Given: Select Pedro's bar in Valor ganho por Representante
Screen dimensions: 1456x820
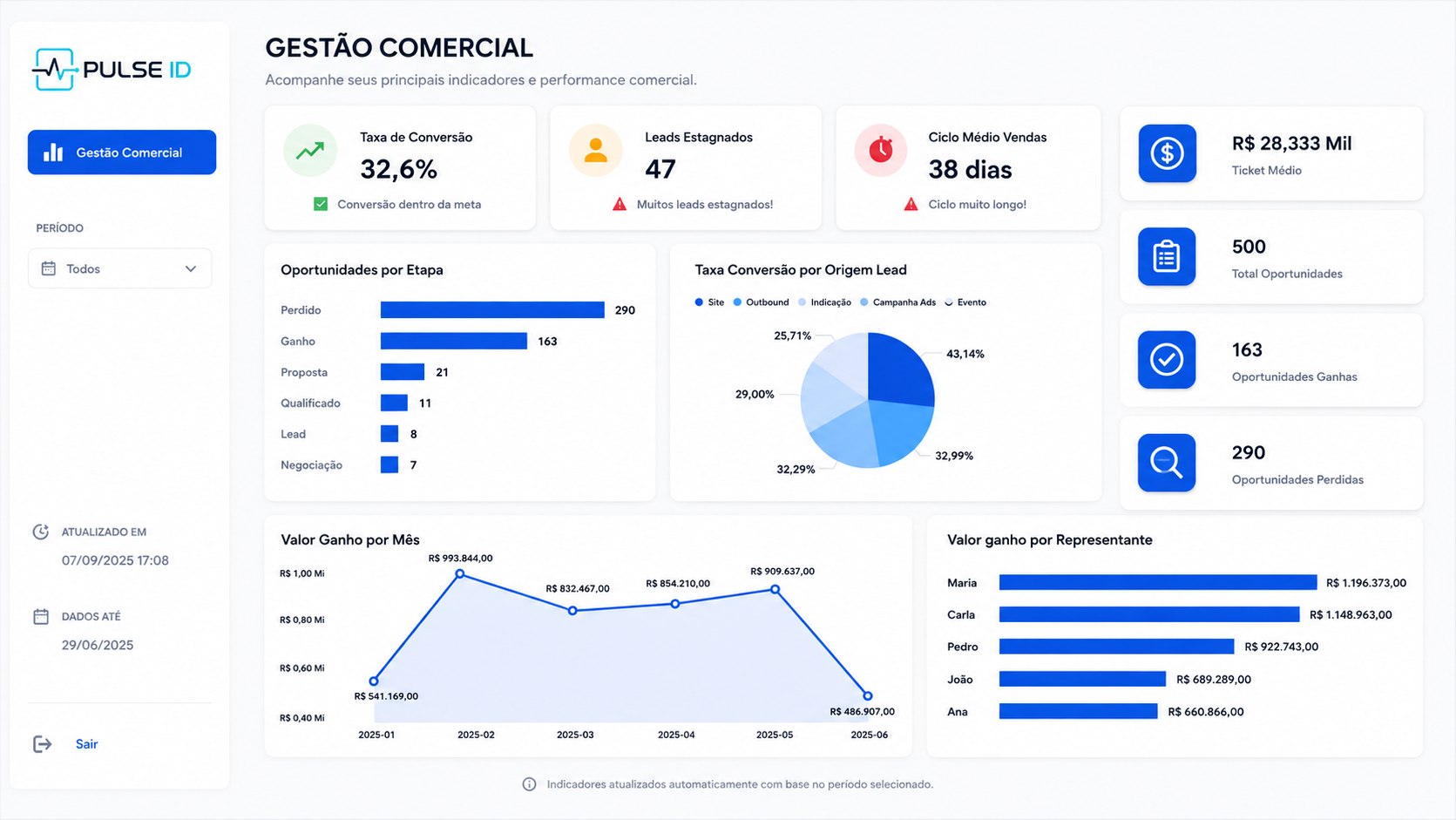Looking at the screenshot, I should (1117, 647).
